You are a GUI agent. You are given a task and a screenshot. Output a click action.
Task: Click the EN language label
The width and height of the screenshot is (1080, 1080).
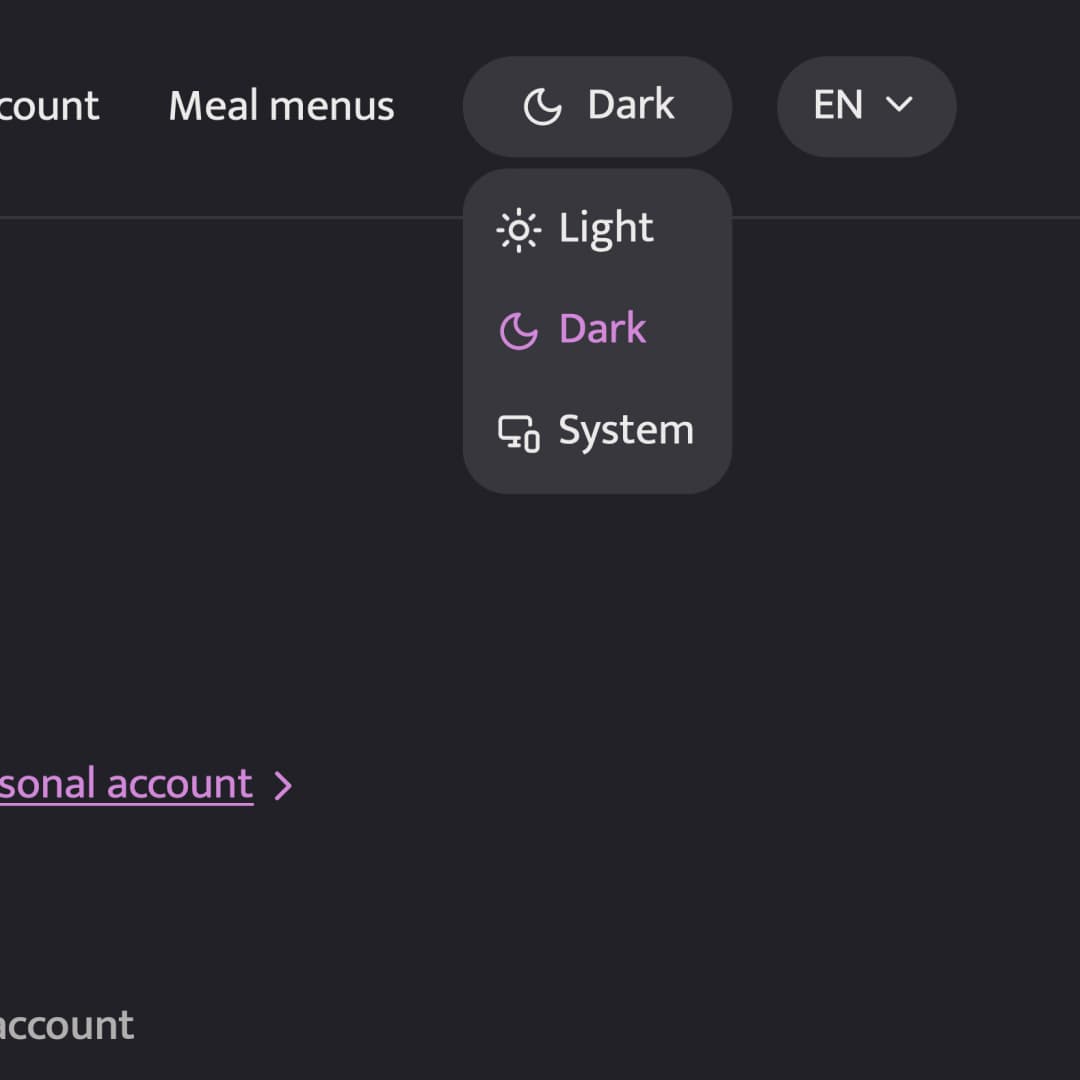[838, 105]
